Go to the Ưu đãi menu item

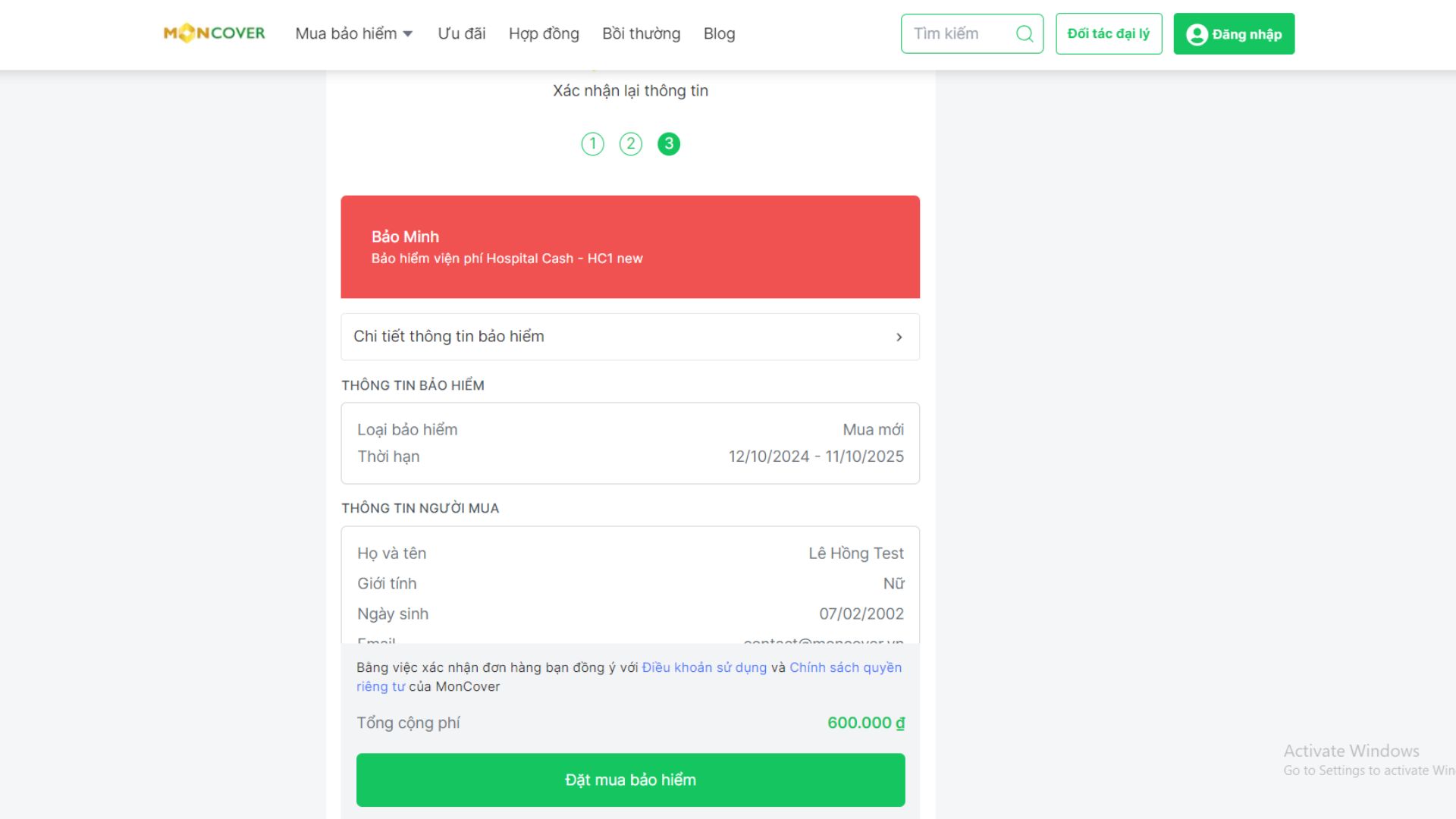(461, 33)
